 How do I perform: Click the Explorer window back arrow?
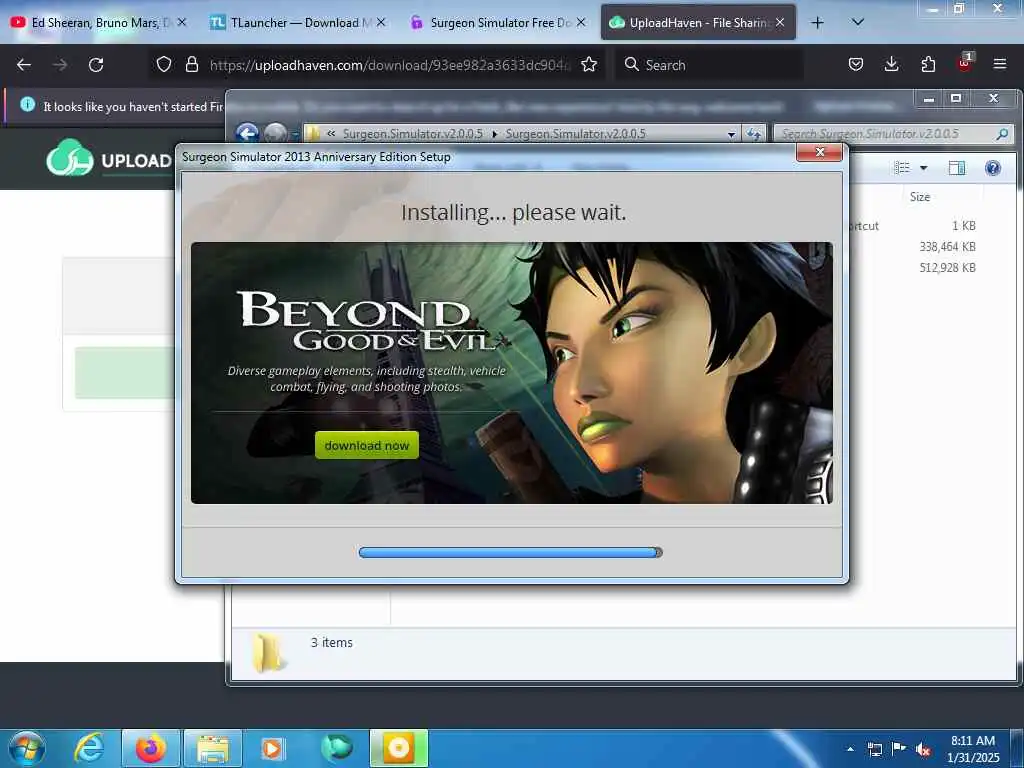[247, 134]
